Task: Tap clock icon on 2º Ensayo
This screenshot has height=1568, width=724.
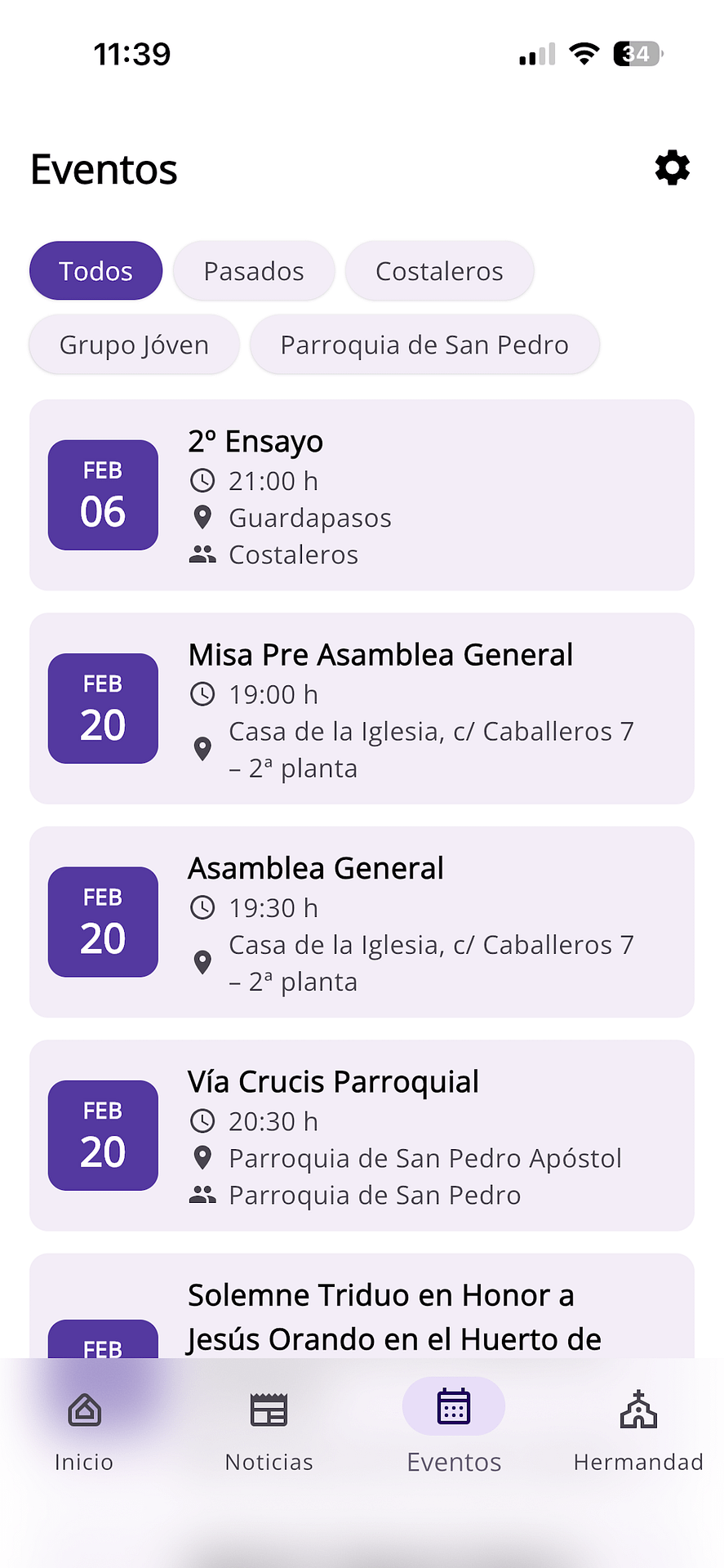Action: tap(202, 481)
